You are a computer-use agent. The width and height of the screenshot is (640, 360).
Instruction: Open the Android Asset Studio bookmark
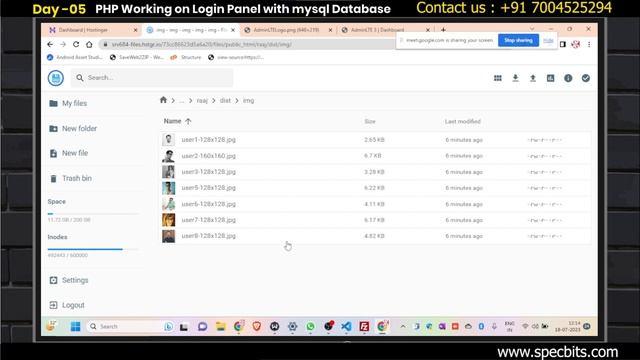[x=75, y=58]
